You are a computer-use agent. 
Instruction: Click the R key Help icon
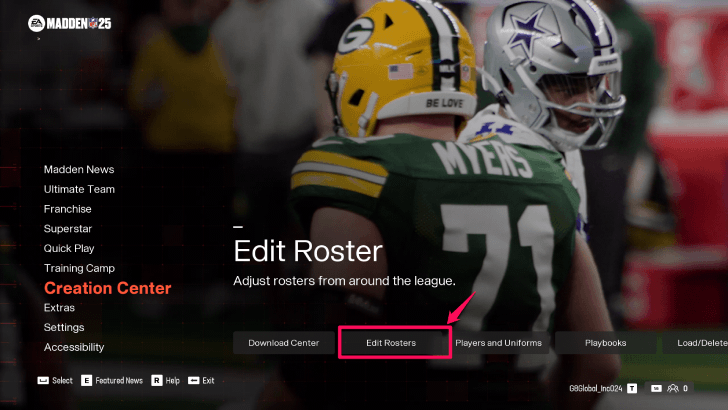(156, 380)
